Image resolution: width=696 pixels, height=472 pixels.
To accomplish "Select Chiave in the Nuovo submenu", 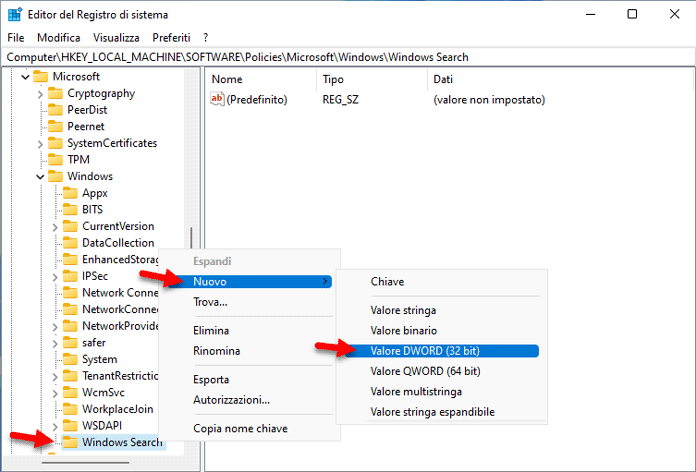I will pyautogui.click(x=387, y=282).
